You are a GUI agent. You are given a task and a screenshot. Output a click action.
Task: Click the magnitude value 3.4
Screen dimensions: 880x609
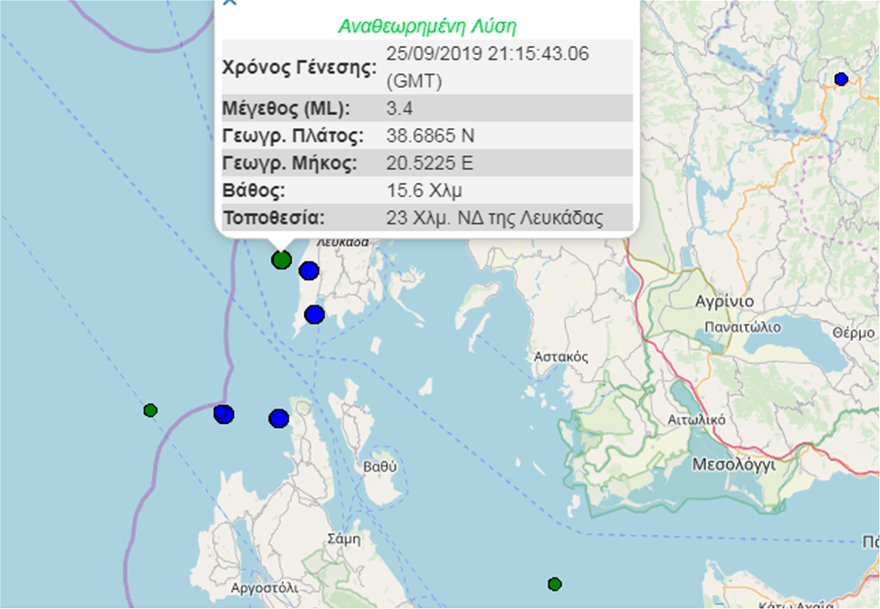(398, 108)
